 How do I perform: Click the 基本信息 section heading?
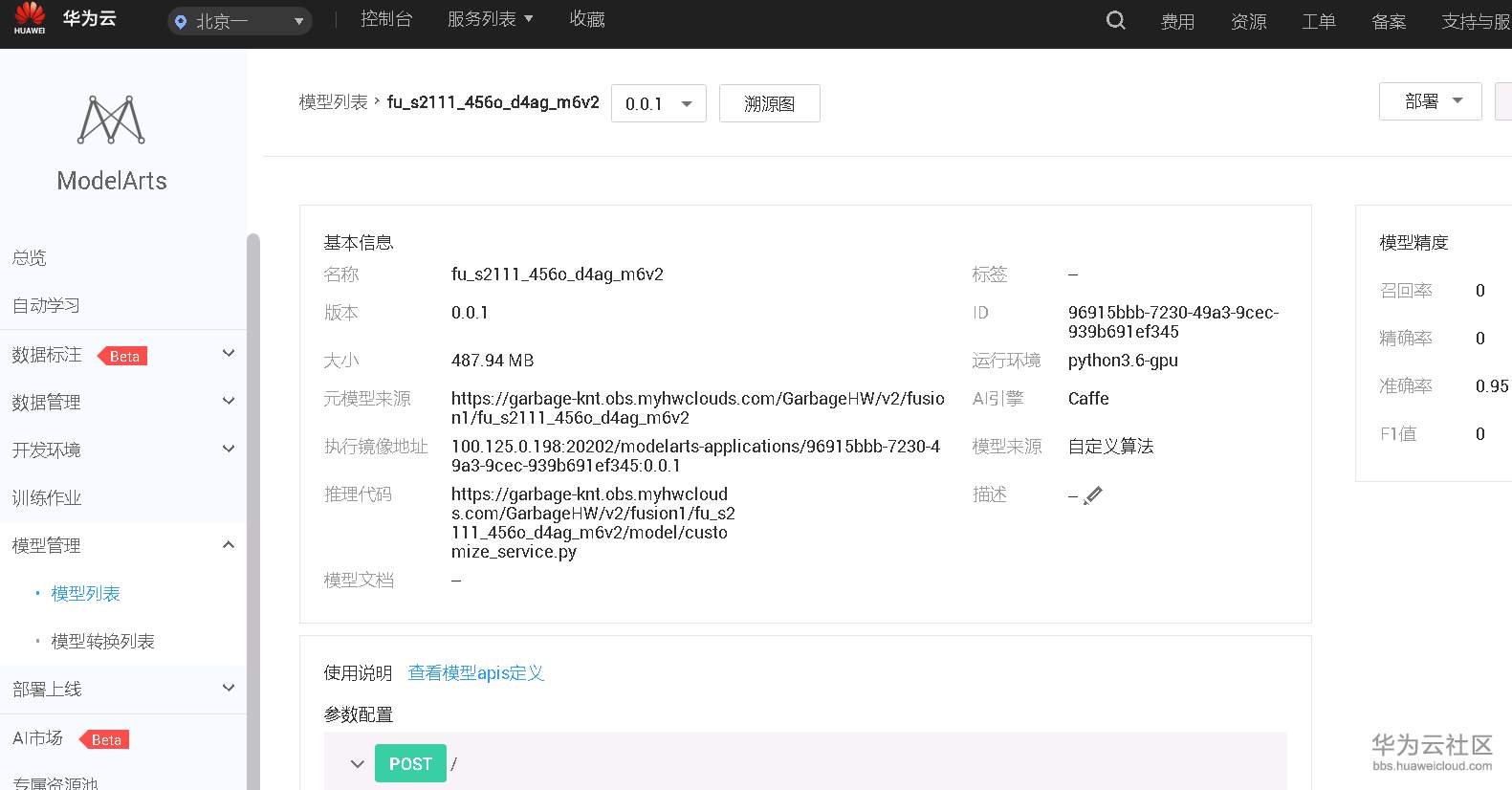pos(359,243)
